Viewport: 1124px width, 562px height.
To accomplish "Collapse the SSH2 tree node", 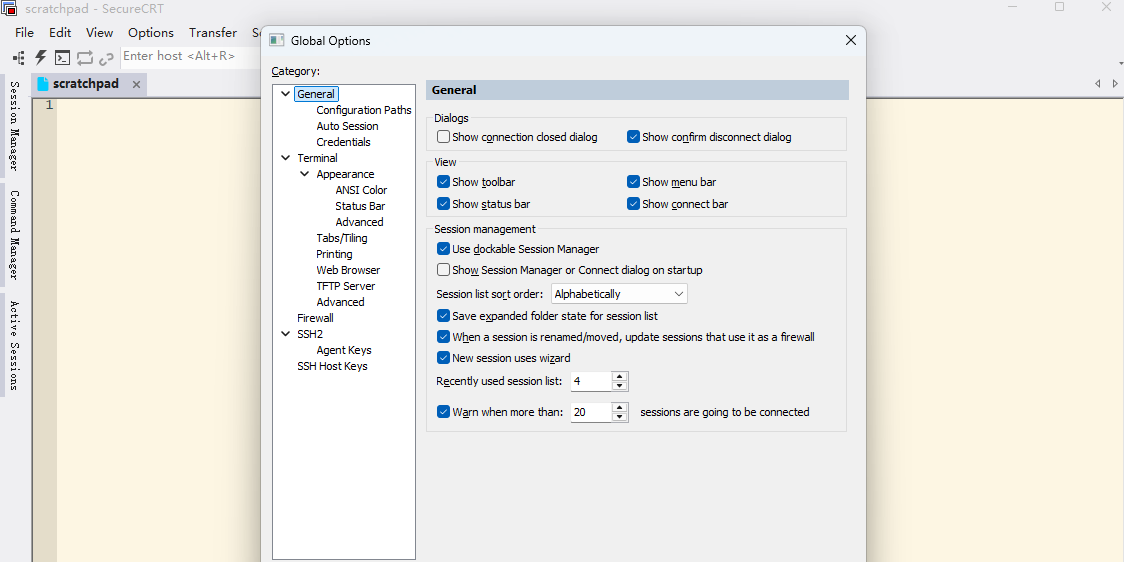I will (285, 334).
